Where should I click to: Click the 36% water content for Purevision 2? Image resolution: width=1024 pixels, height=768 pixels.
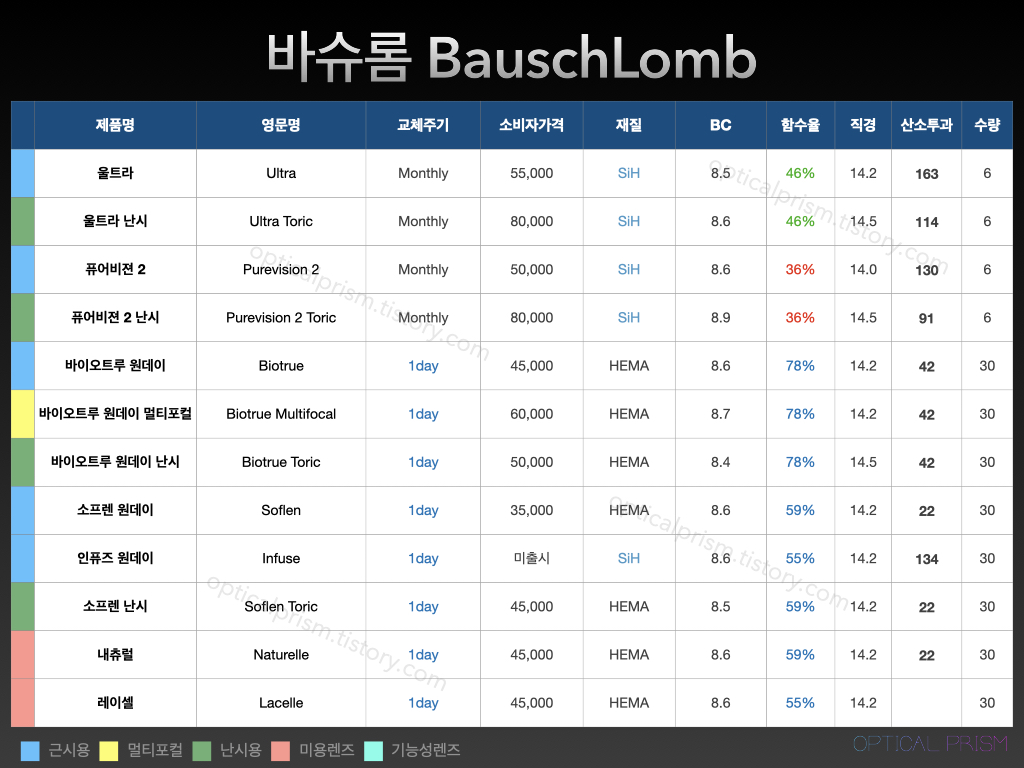point(800,269)
